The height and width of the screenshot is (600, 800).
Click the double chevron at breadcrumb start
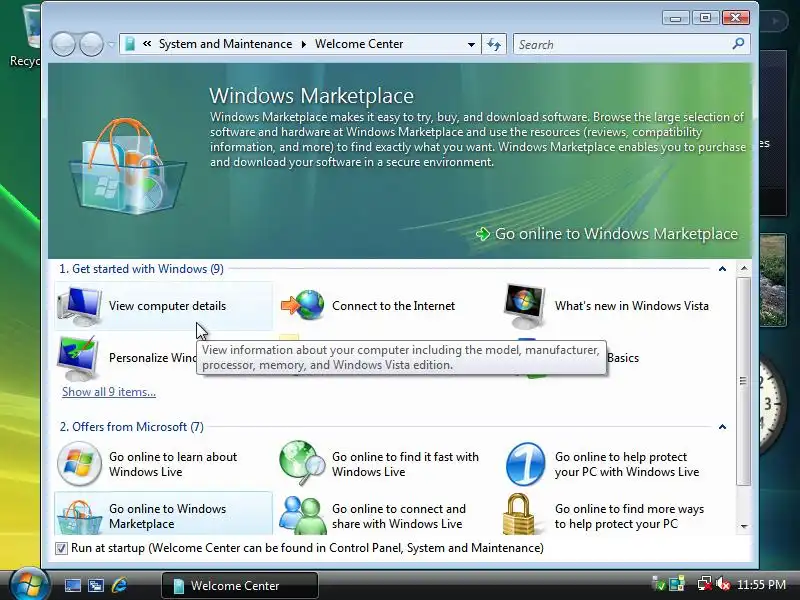click(x=147, y=44)
